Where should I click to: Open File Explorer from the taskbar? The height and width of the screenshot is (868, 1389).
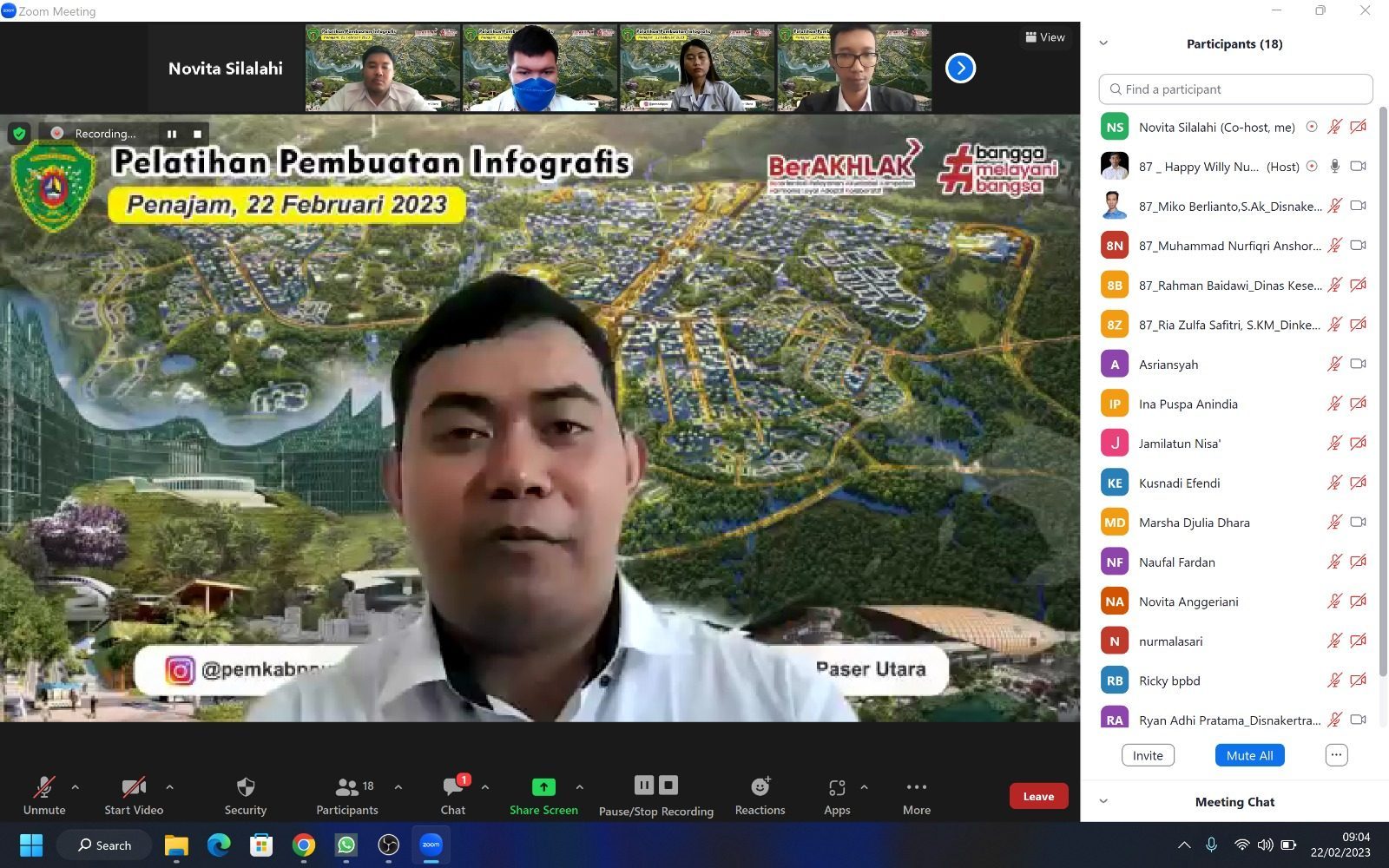(x=176, y=845)
